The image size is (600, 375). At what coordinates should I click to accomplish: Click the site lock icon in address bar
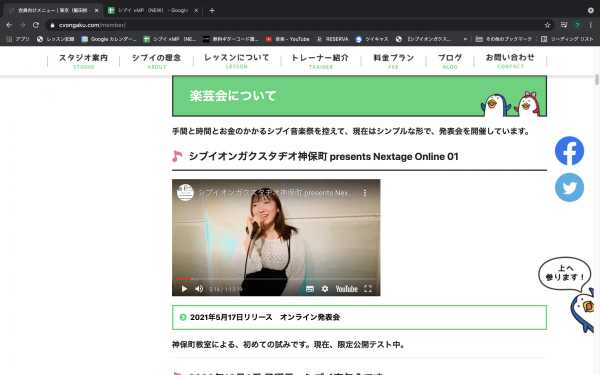pyautogui.click(x=52, y=25)
